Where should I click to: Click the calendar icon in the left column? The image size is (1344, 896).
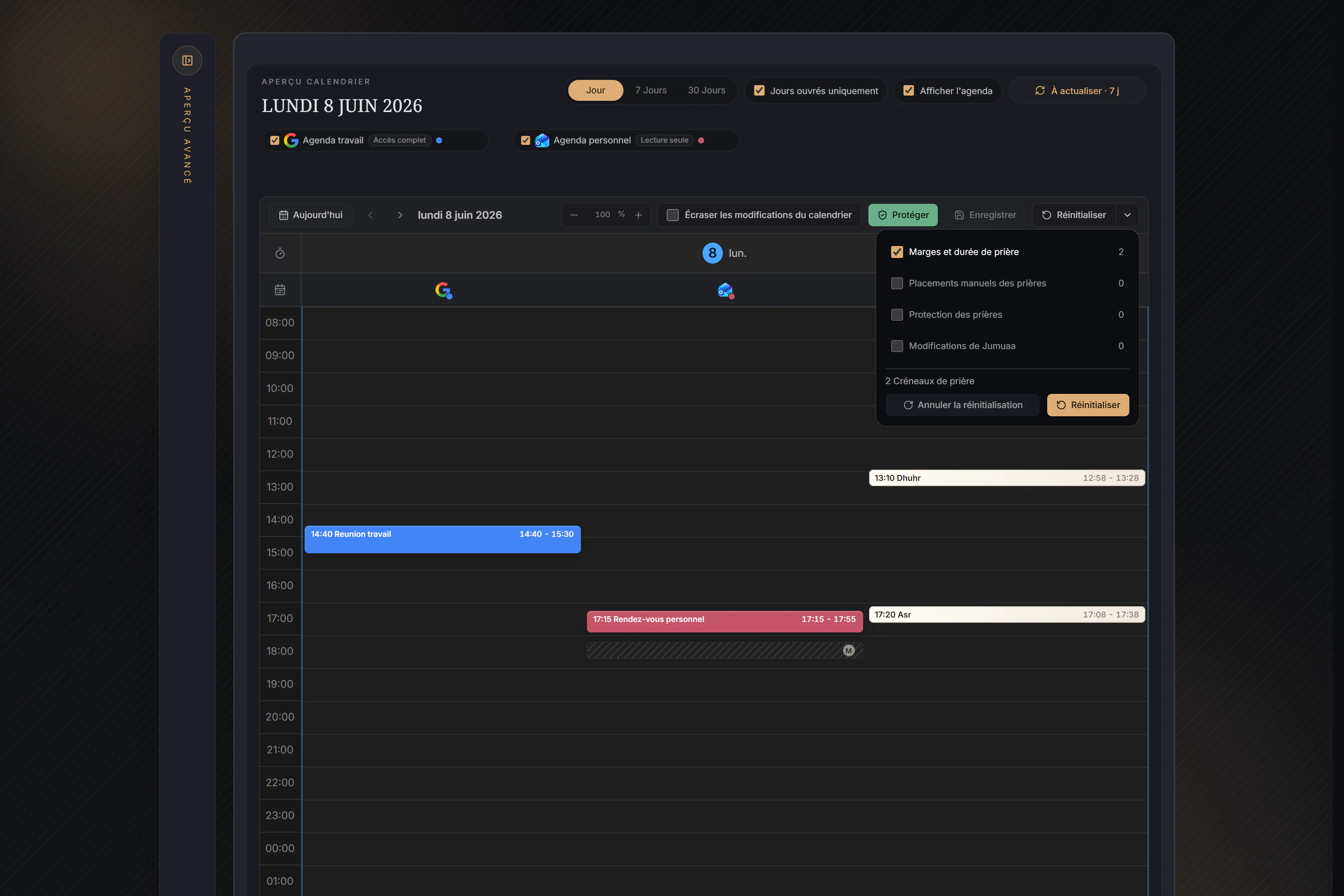point(280,290)
